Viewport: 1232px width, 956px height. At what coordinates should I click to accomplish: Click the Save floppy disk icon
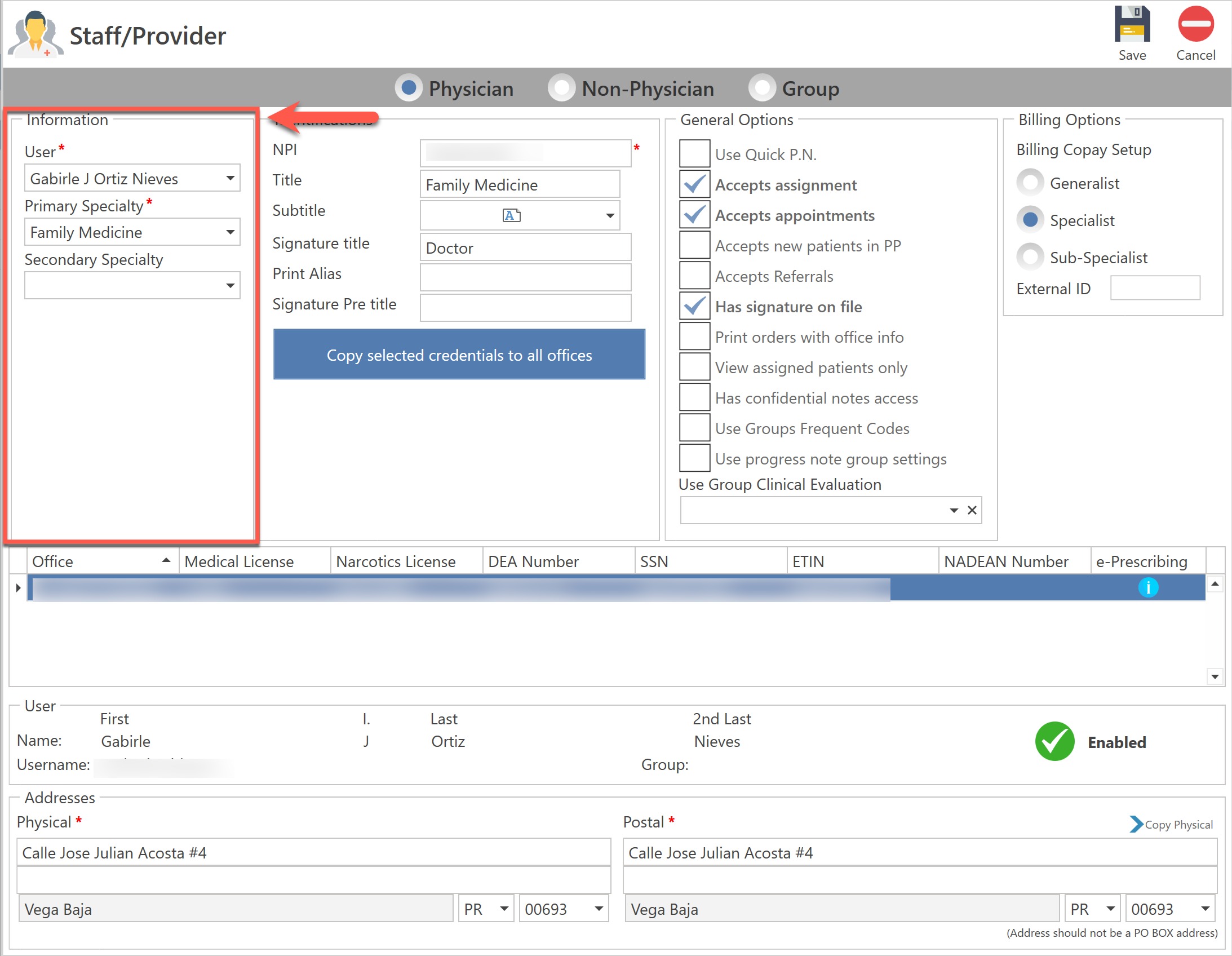click(x=1132, y=24)
